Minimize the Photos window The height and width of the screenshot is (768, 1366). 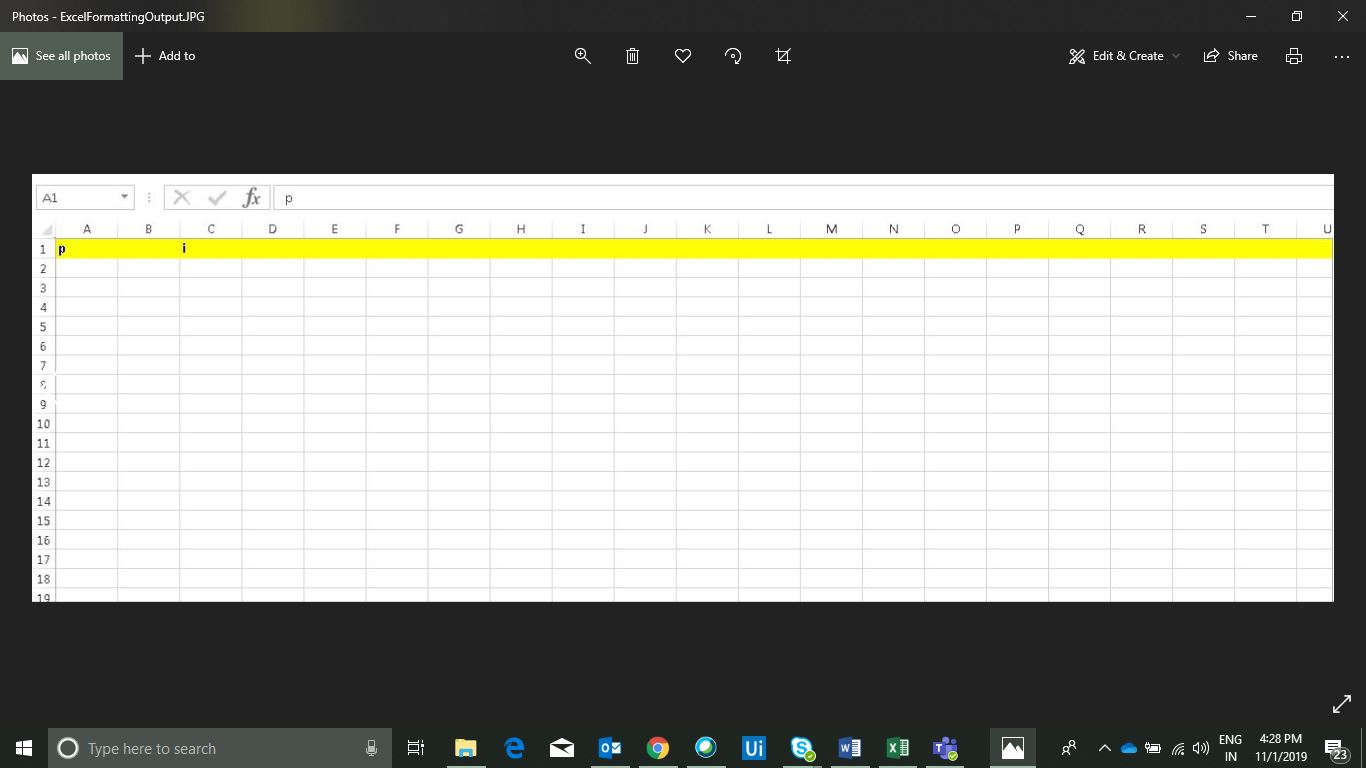pos(1251,16)
